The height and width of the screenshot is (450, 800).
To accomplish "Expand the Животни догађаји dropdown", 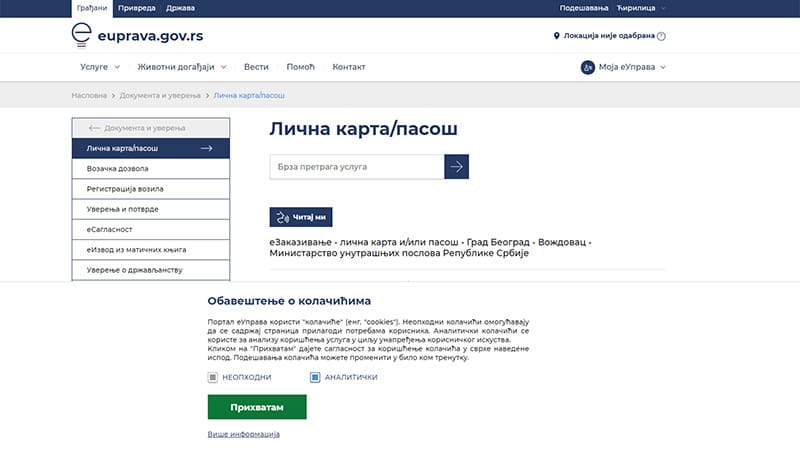I will (183, 67).
